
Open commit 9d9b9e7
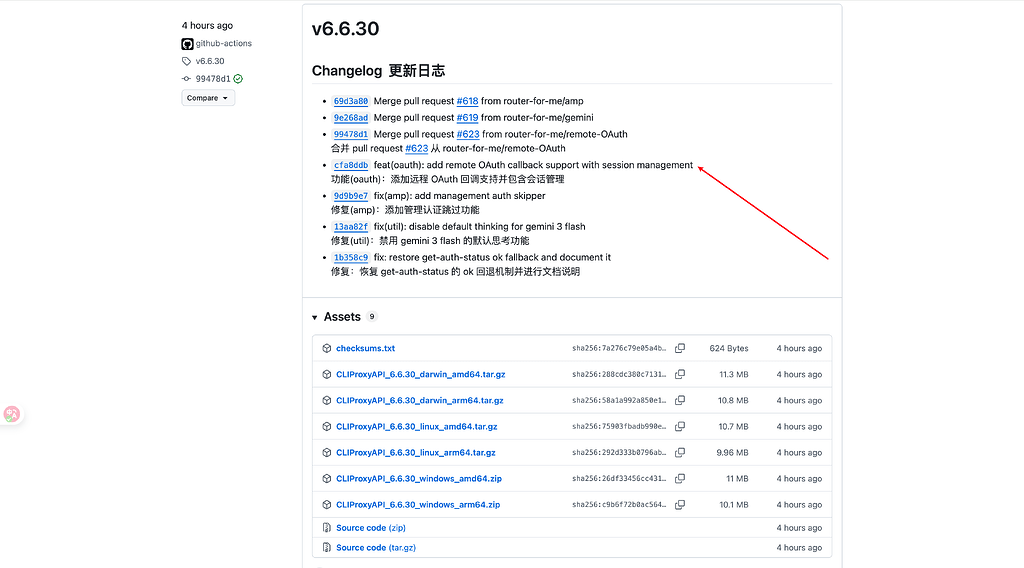[351, 196]
